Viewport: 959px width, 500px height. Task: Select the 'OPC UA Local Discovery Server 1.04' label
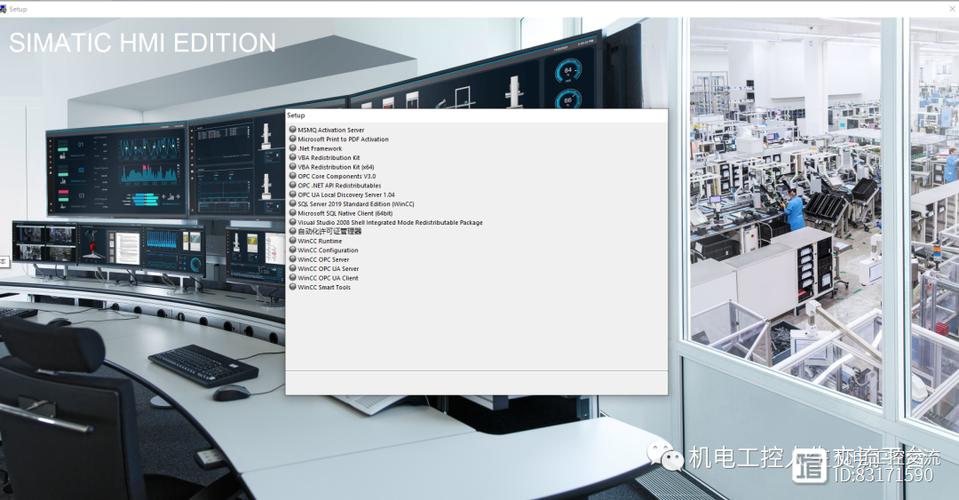346,194
